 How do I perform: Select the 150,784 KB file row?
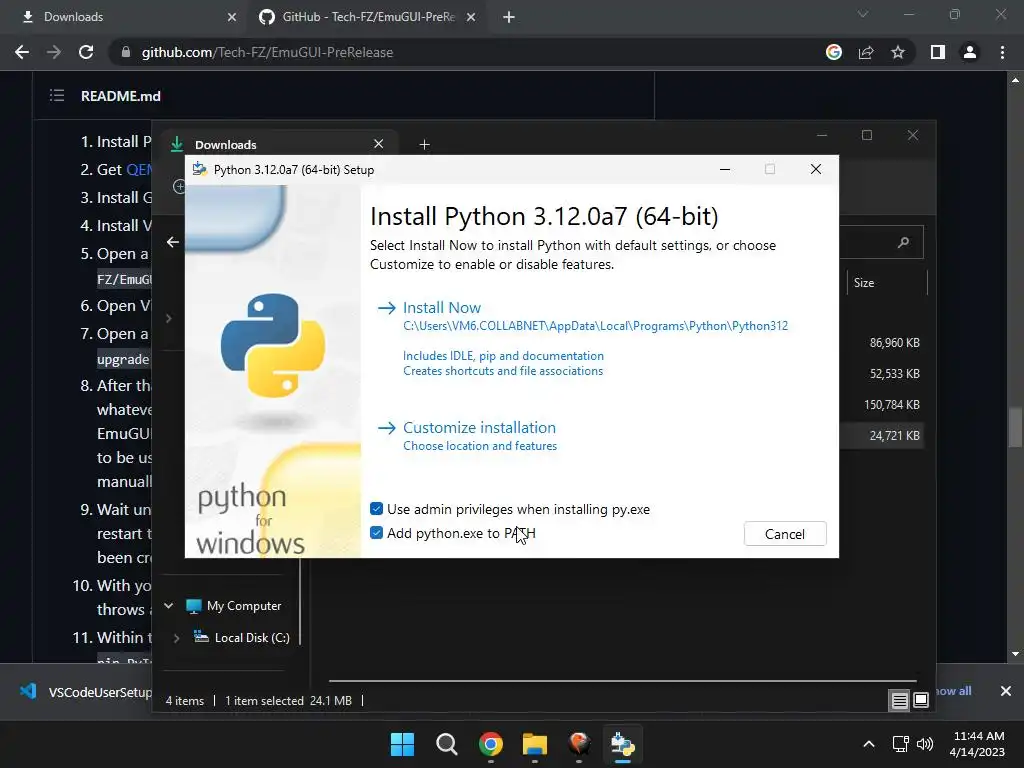(x=882, y=404)
